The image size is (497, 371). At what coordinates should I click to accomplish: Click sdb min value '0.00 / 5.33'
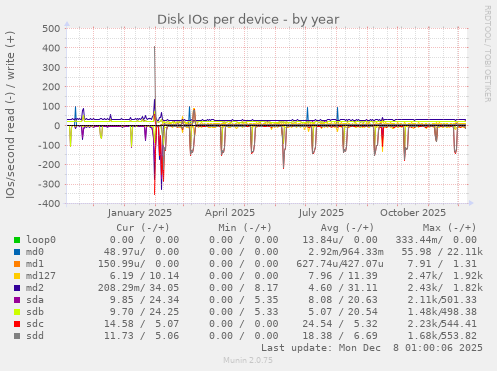[x=244, y=312]
